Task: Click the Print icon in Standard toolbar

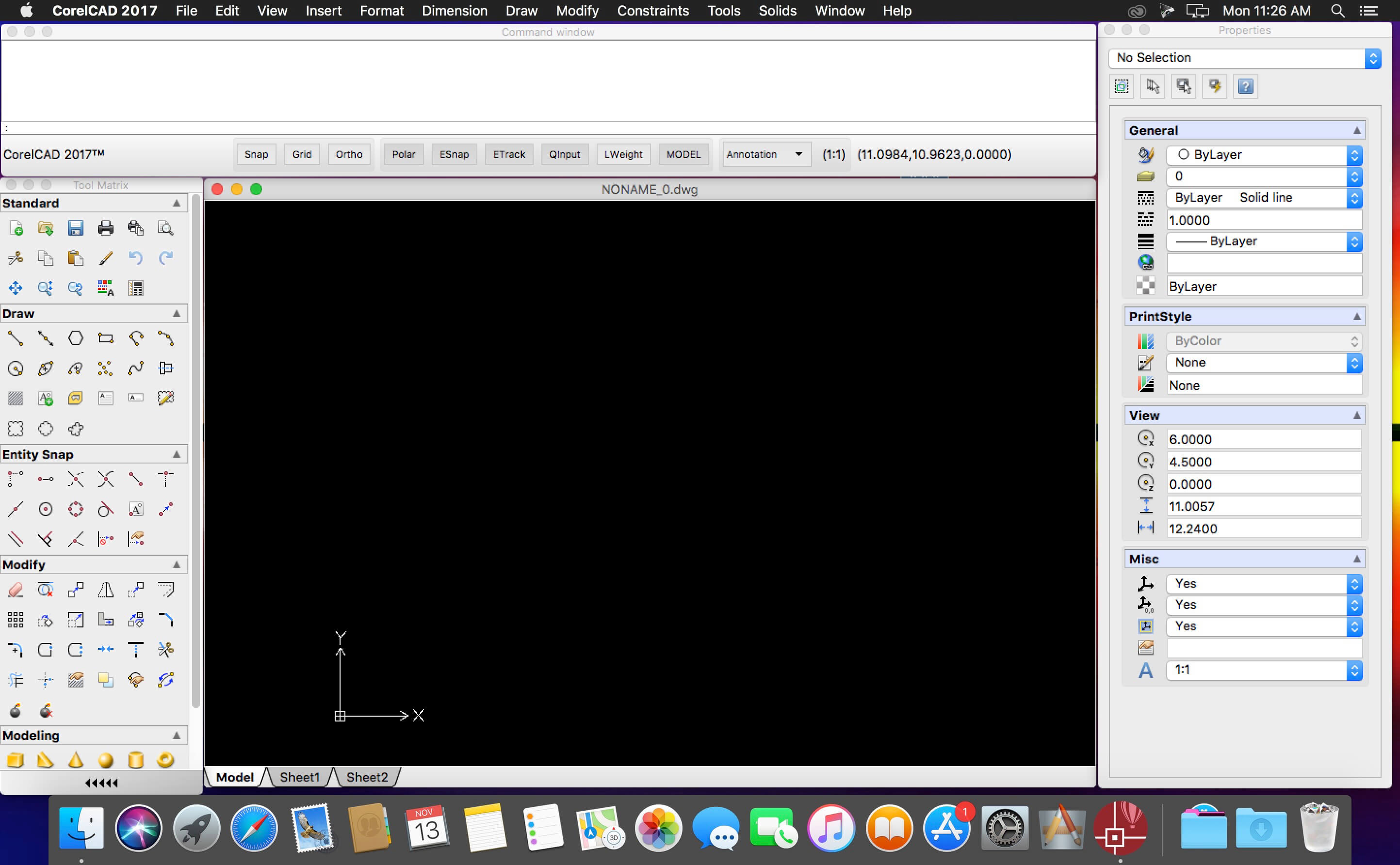Action: point(106,228)
